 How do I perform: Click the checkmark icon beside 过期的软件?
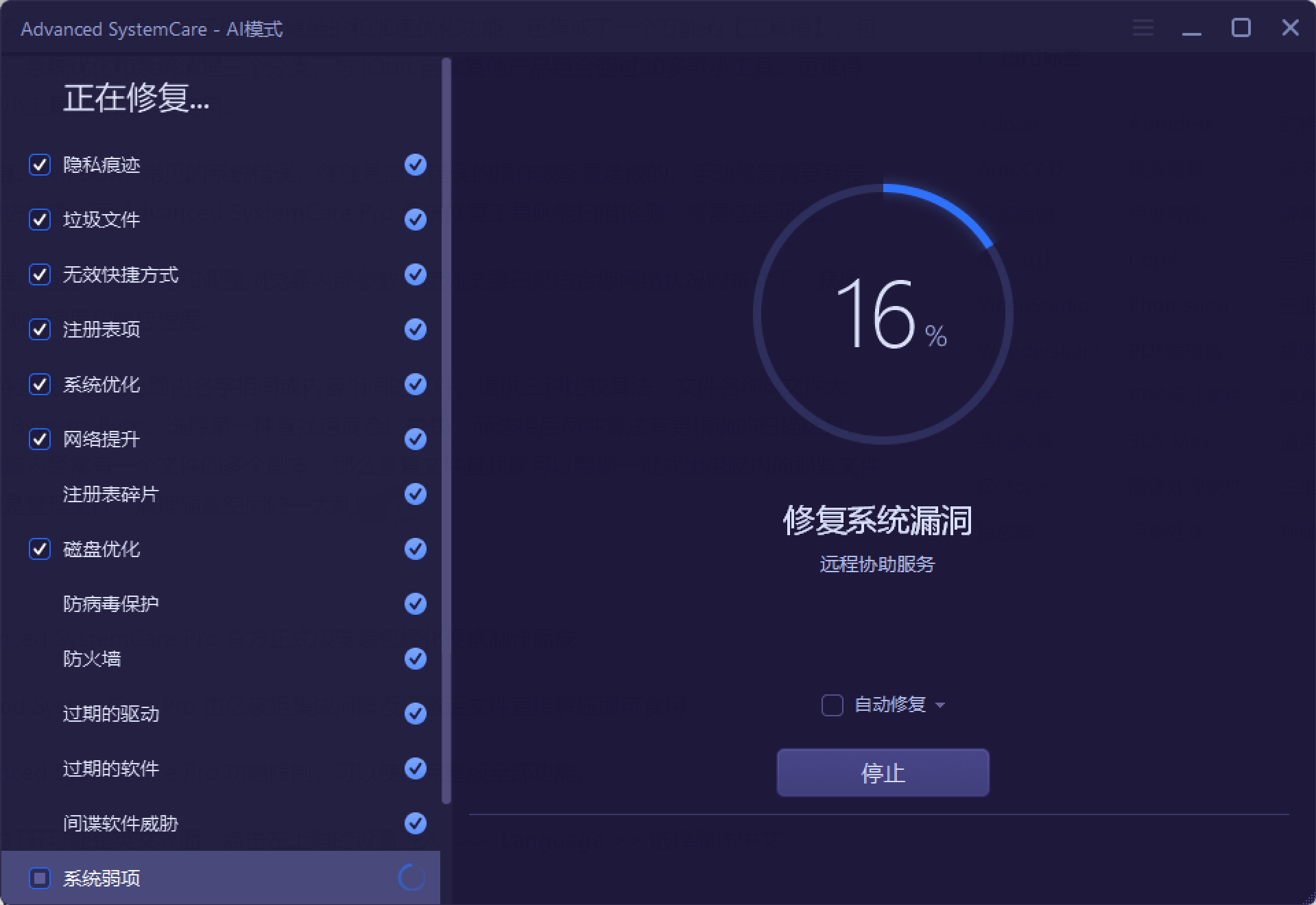tap(414, 768)
